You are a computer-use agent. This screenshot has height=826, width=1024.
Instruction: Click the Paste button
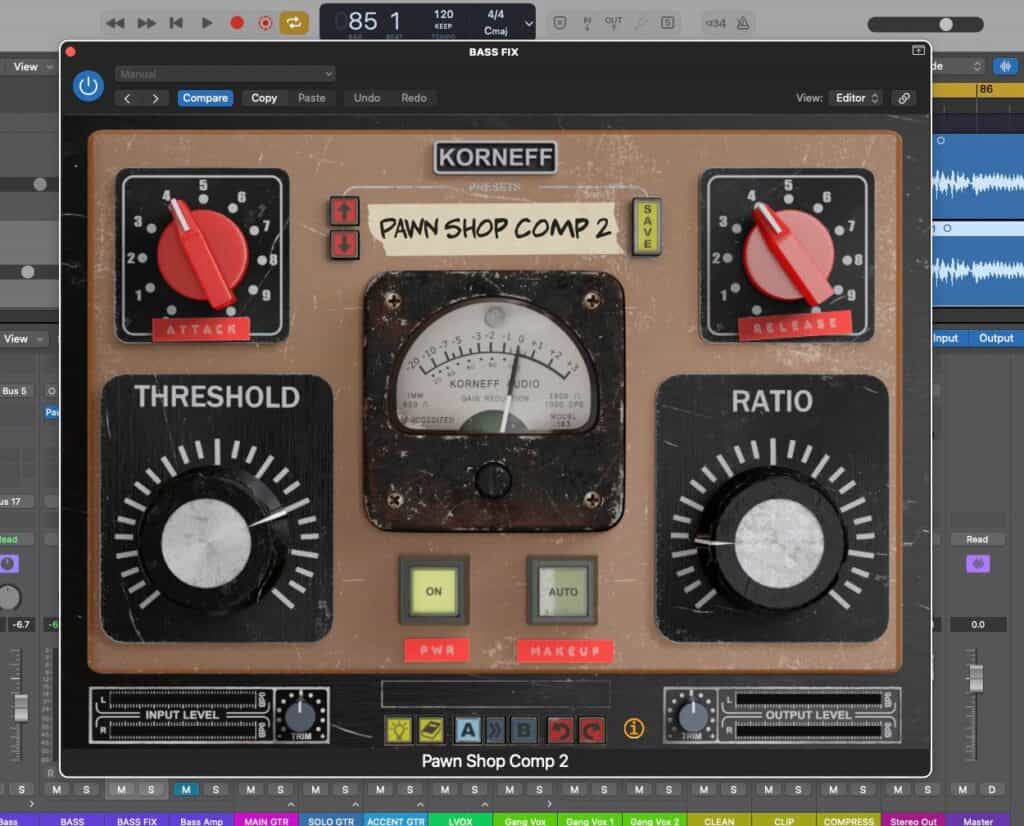[312, 98]
